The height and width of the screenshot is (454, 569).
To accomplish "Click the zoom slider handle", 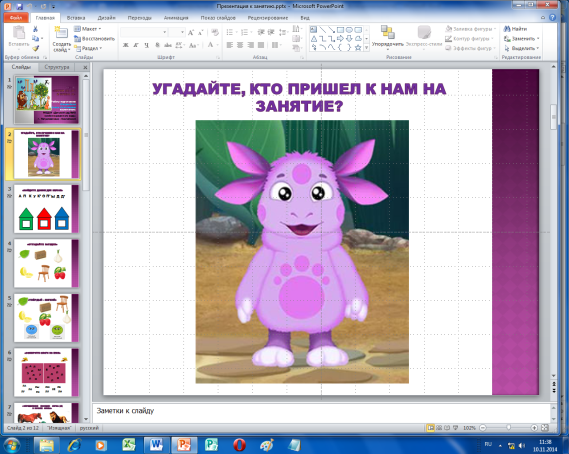I will coord(508,428).
